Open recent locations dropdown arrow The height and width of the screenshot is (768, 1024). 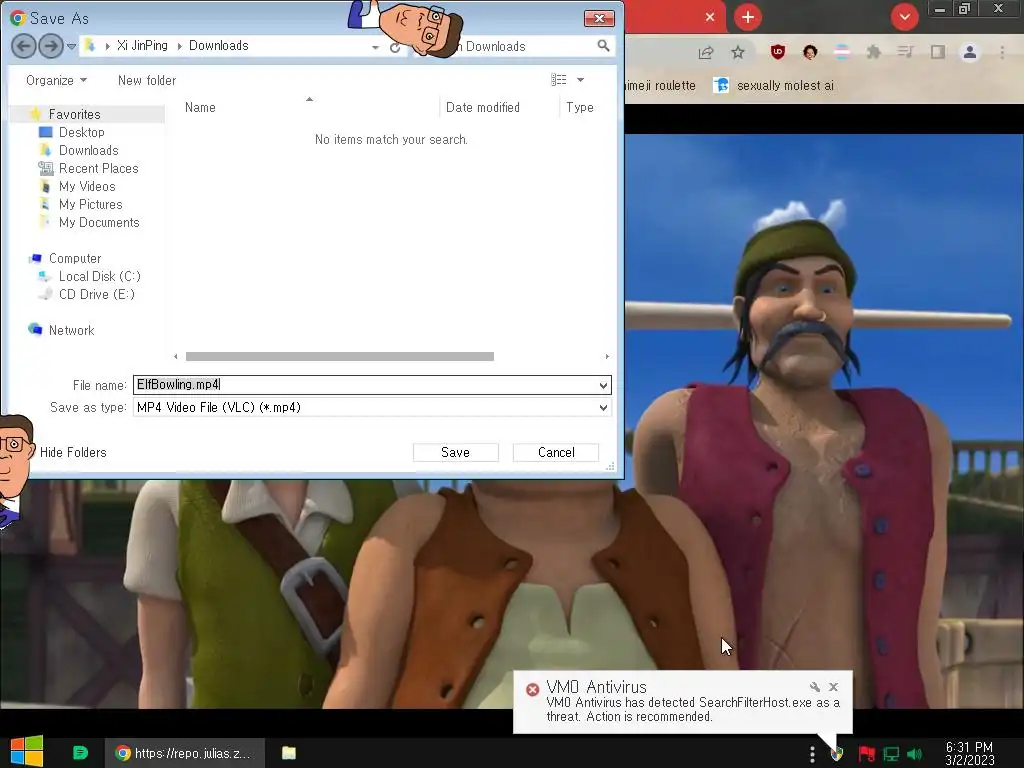(x=71, y=46)
